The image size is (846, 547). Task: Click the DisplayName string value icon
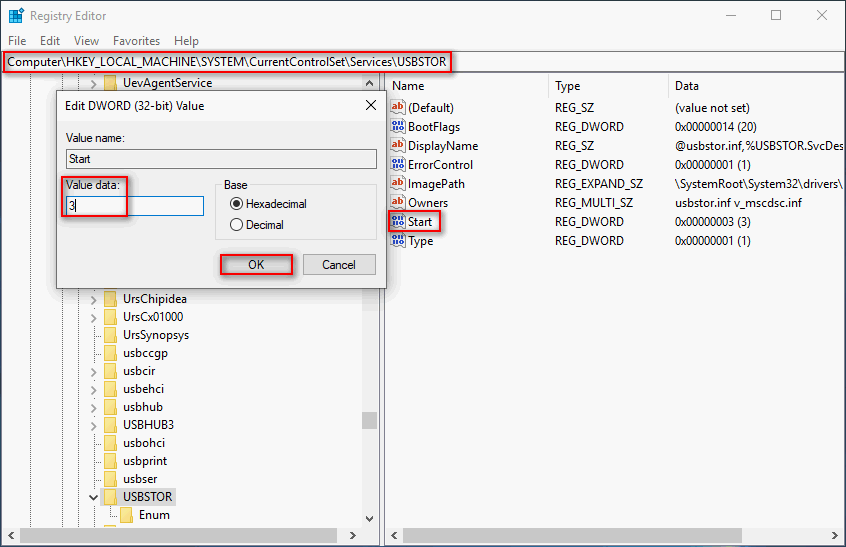(x=398, y=145)
